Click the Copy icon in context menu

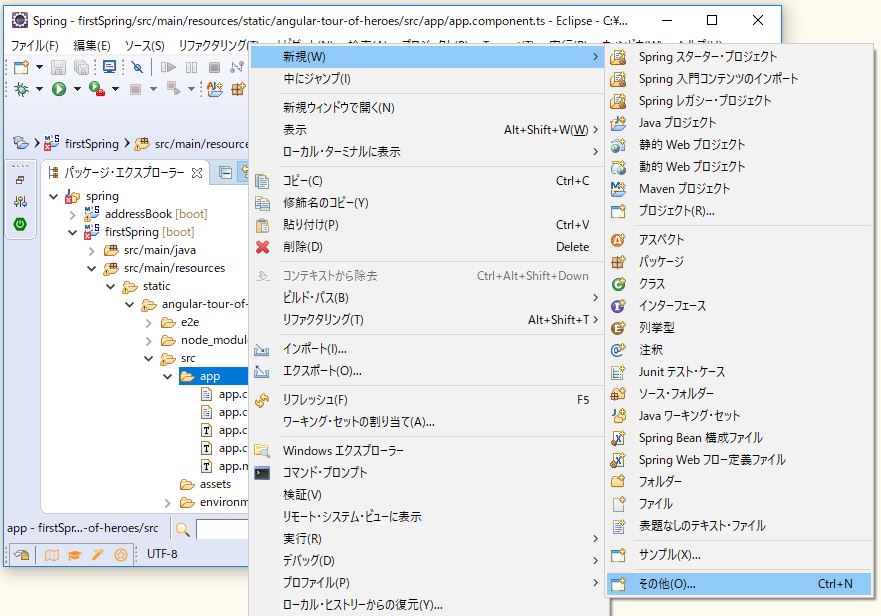(262, 181)
